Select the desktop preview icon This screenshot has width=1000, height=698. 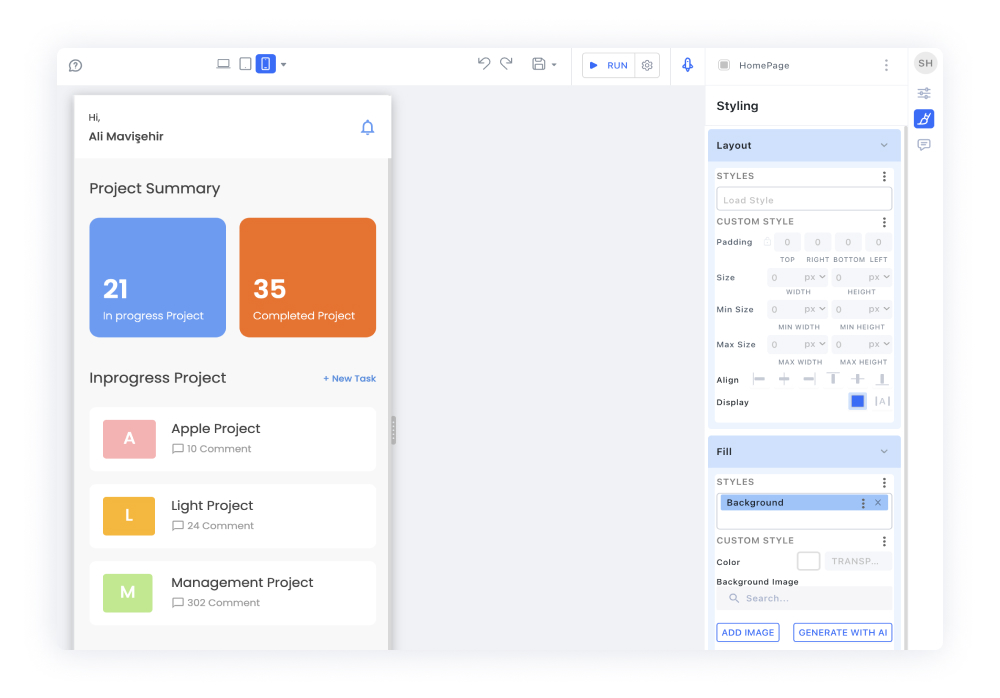click(223, 62)
